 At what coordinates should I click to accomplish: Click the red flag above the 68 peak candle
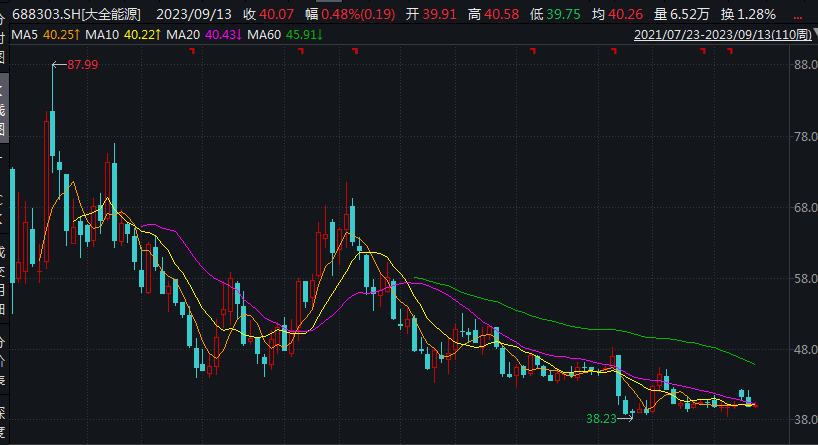click(355, 51)
